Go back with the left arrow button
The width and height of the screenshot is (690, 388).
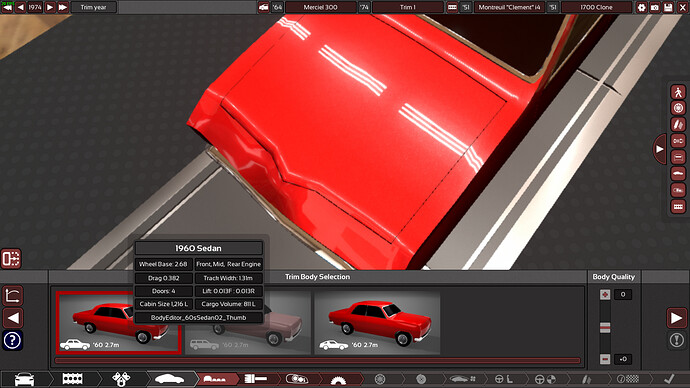13,318
